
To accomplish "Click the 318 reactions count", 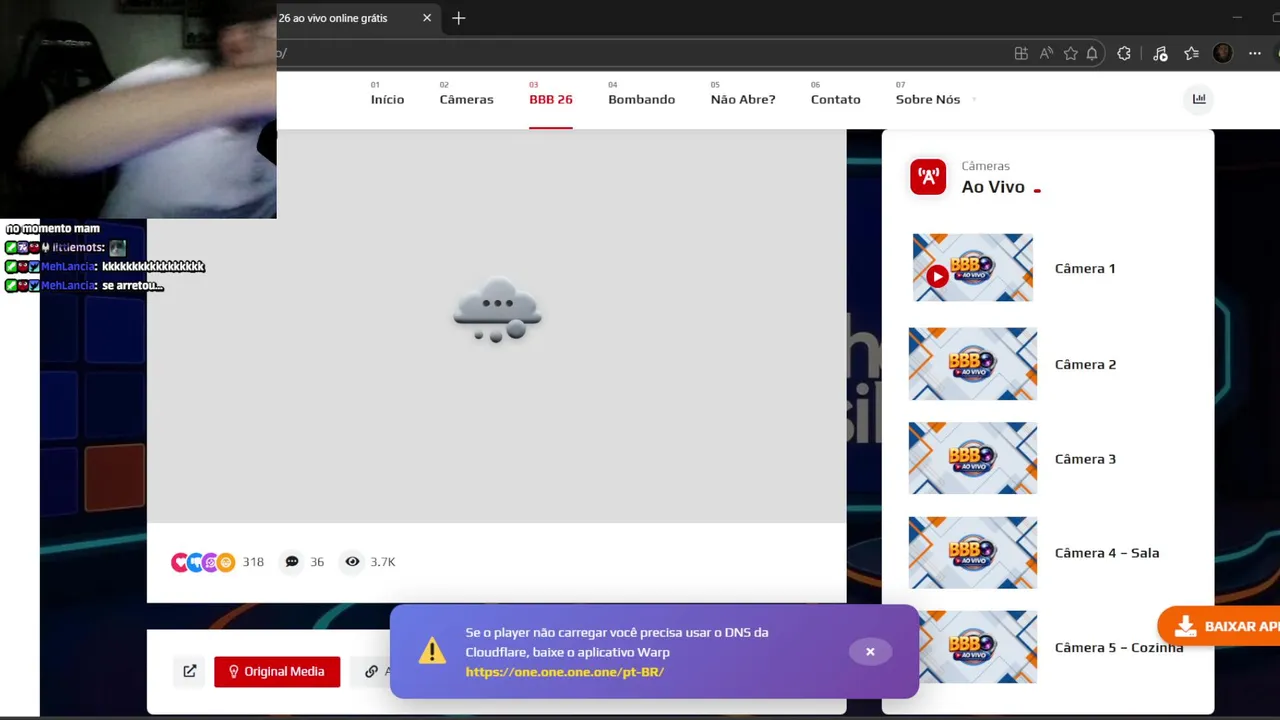I will tap(253, 562).
